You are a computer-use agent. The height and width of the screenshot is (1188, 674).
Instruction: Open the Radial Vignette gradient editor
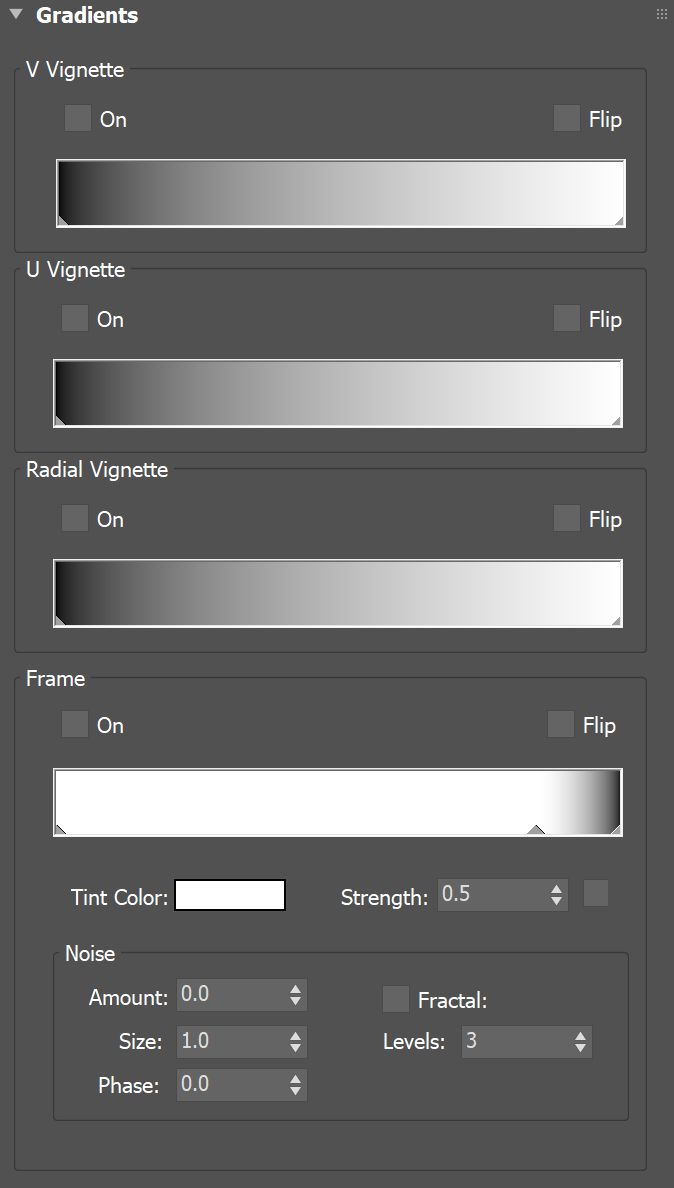point(337,592)
